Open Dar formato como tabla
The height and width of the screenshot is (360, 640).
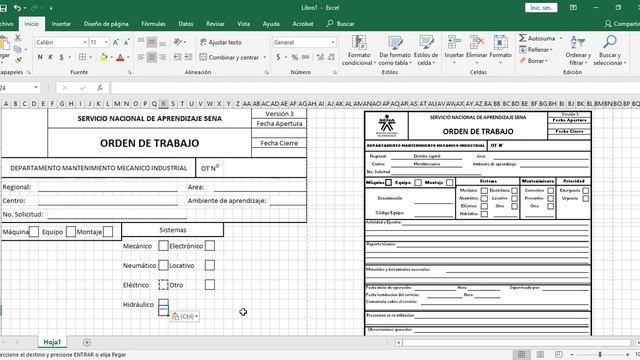point(395,51)
